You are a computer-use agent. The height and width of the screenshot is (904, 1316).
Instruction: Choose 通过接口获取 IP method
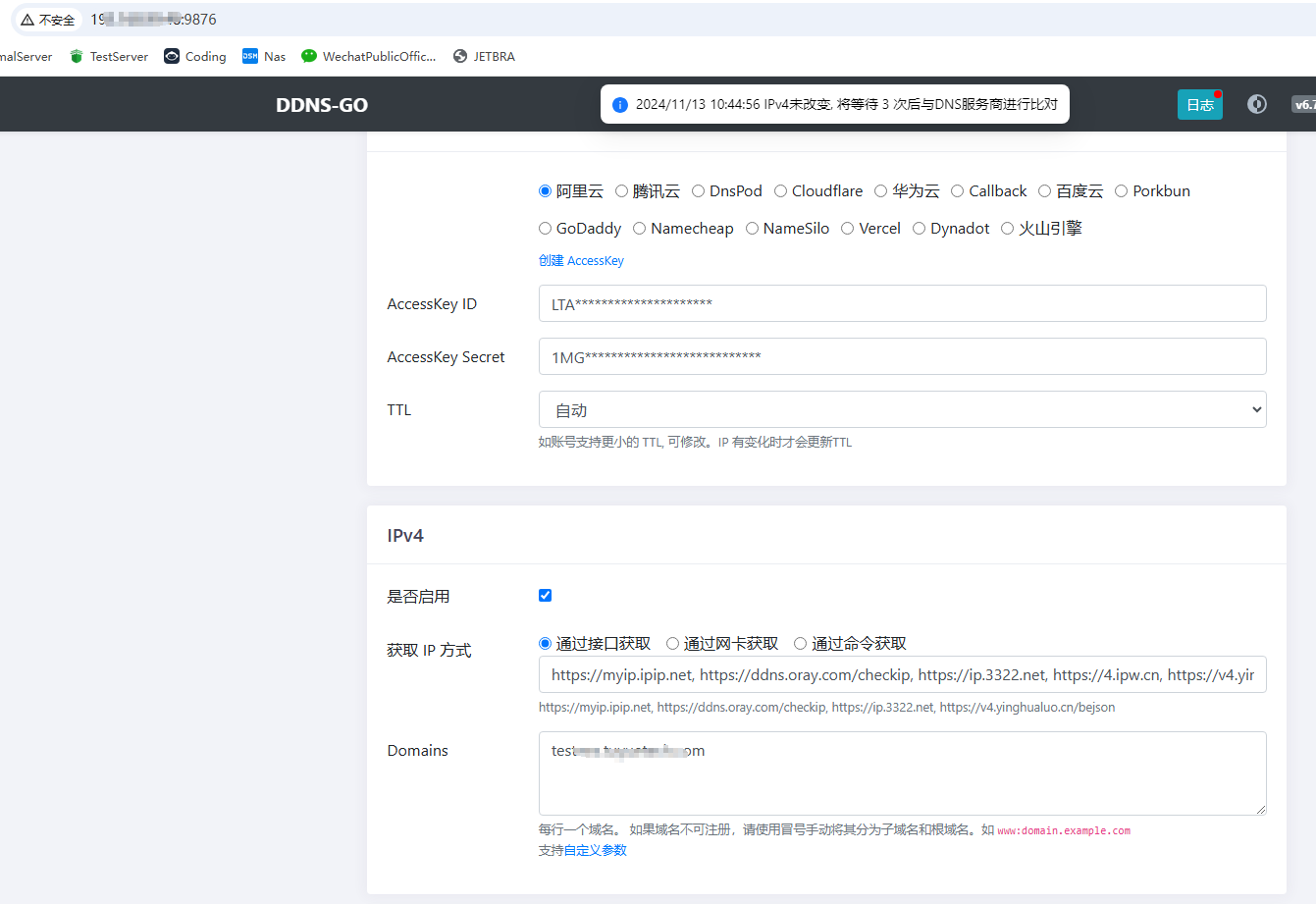pyautogui.click(x=546, y=644)
